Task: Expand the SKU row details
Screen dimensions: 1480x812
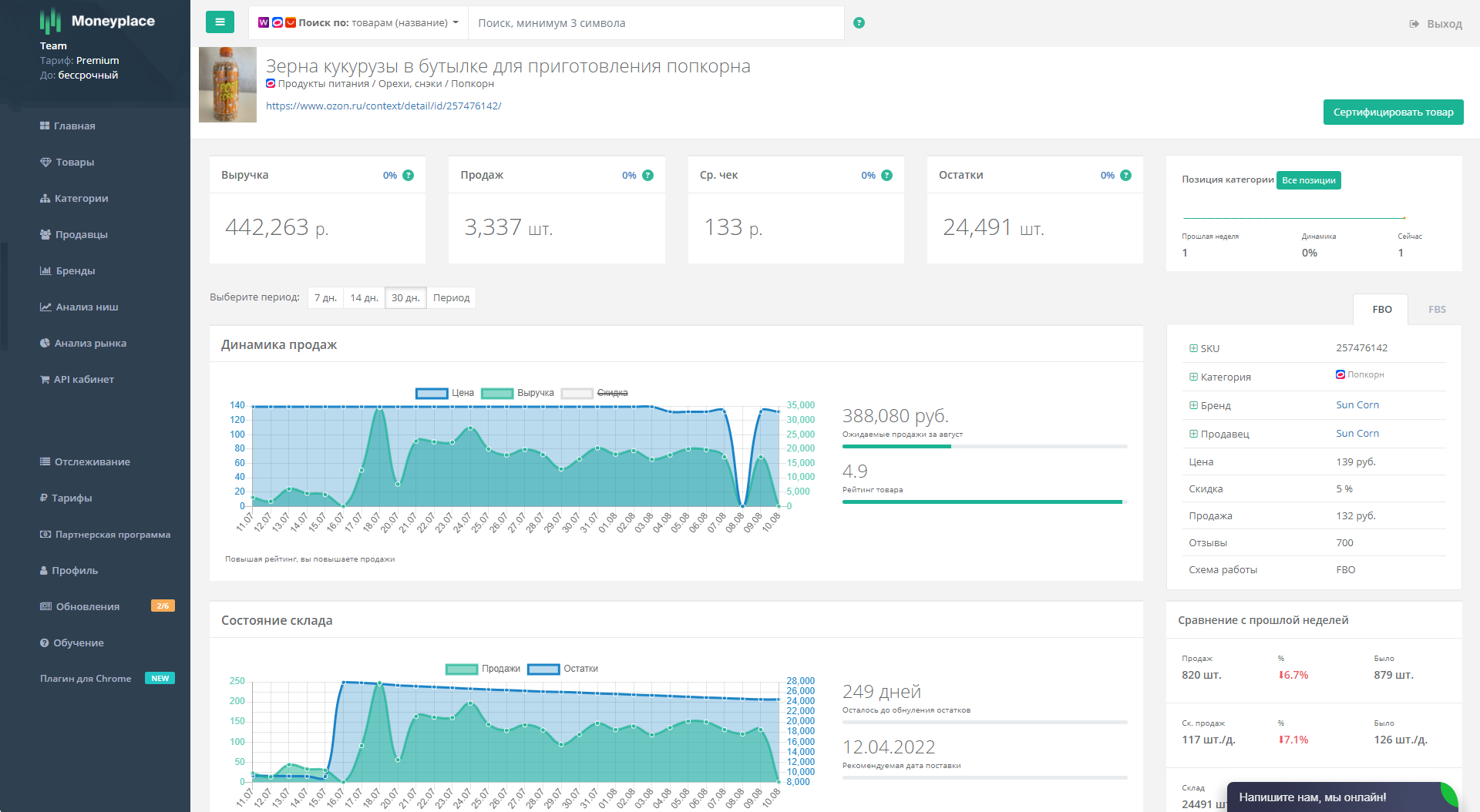Action: click(x=1193, y=348)
